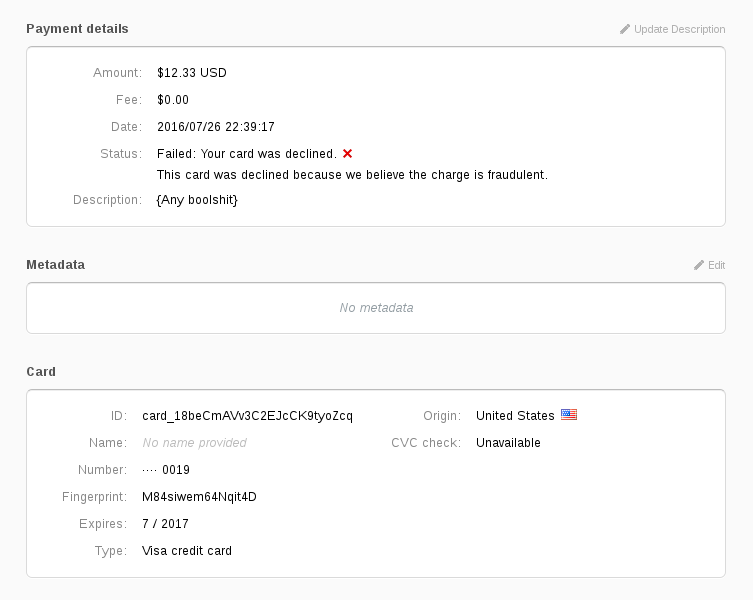Click the 'Payment details' section heading
This screenshot has height=600, width=753.
coord(77,29)
